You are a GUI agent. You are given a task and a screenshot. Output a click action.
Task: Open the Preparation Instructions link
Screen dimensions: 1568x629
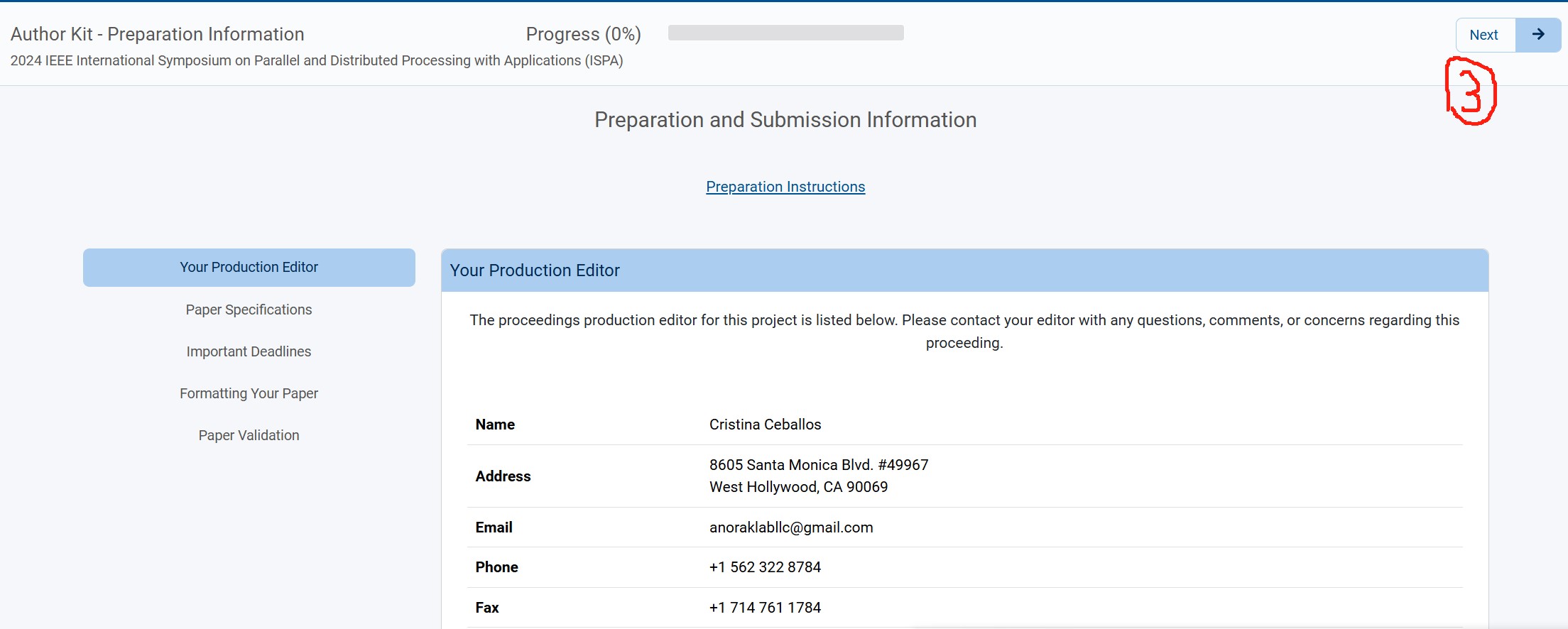click(x=785, y=187)
